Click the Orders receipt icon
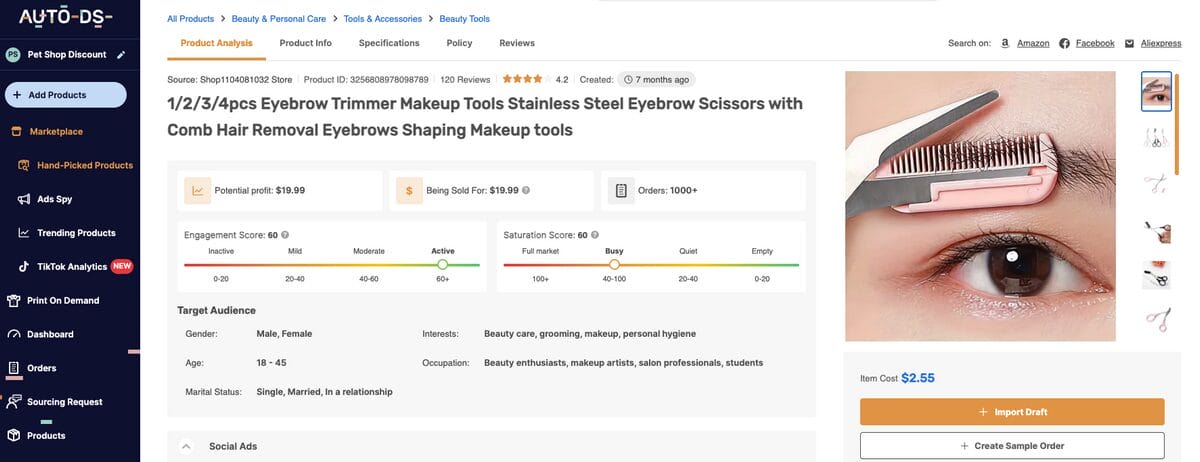Image resolution: width=1200 pixels, height=462 pixels. (621, 190)
